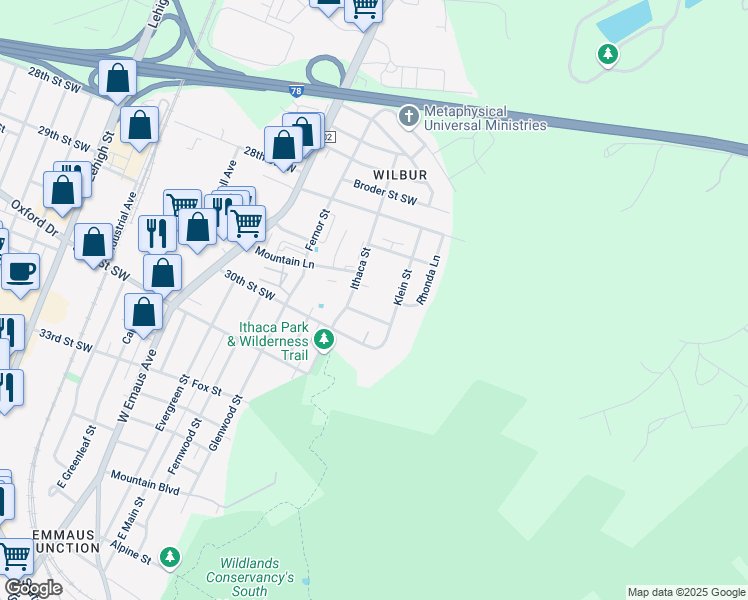Open the shopping cart marker at Emmaus Junction

coord(15,558)
